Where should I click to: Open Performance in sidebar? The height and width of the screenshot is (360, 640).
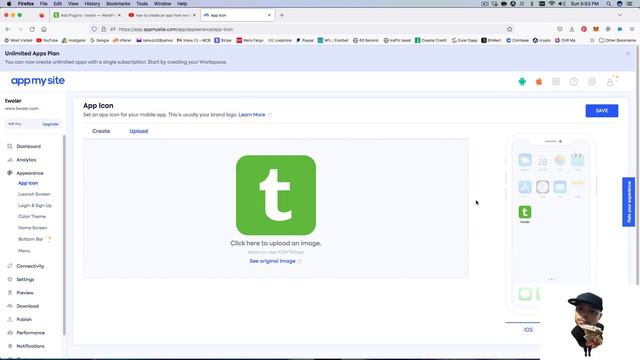31,333
